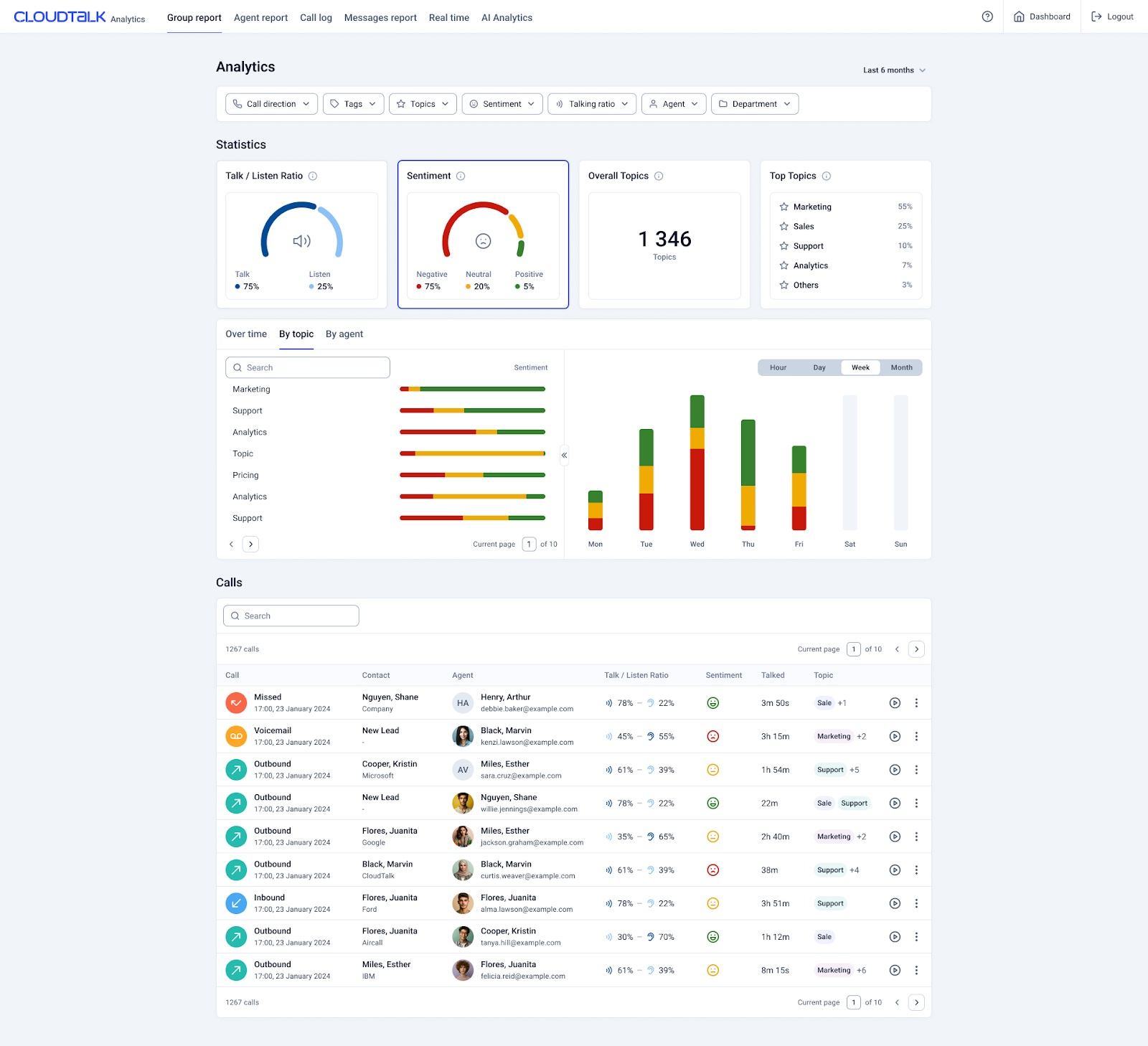This screenshot has width=1148, height=1046.
Task: Open the Department filter dropdown
Action: pyautogui.click(x=754, y=104)
